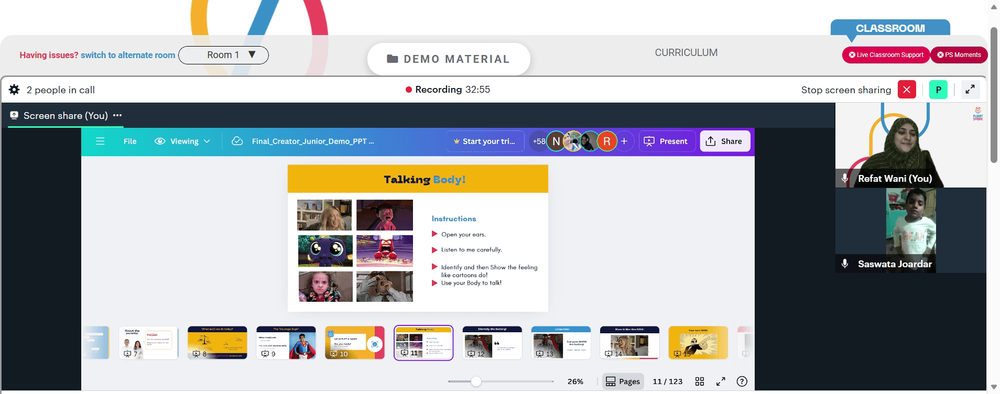Switch to the CURRICULUM tab
This screenshot has width=1000, height=394.
[686, 53]
